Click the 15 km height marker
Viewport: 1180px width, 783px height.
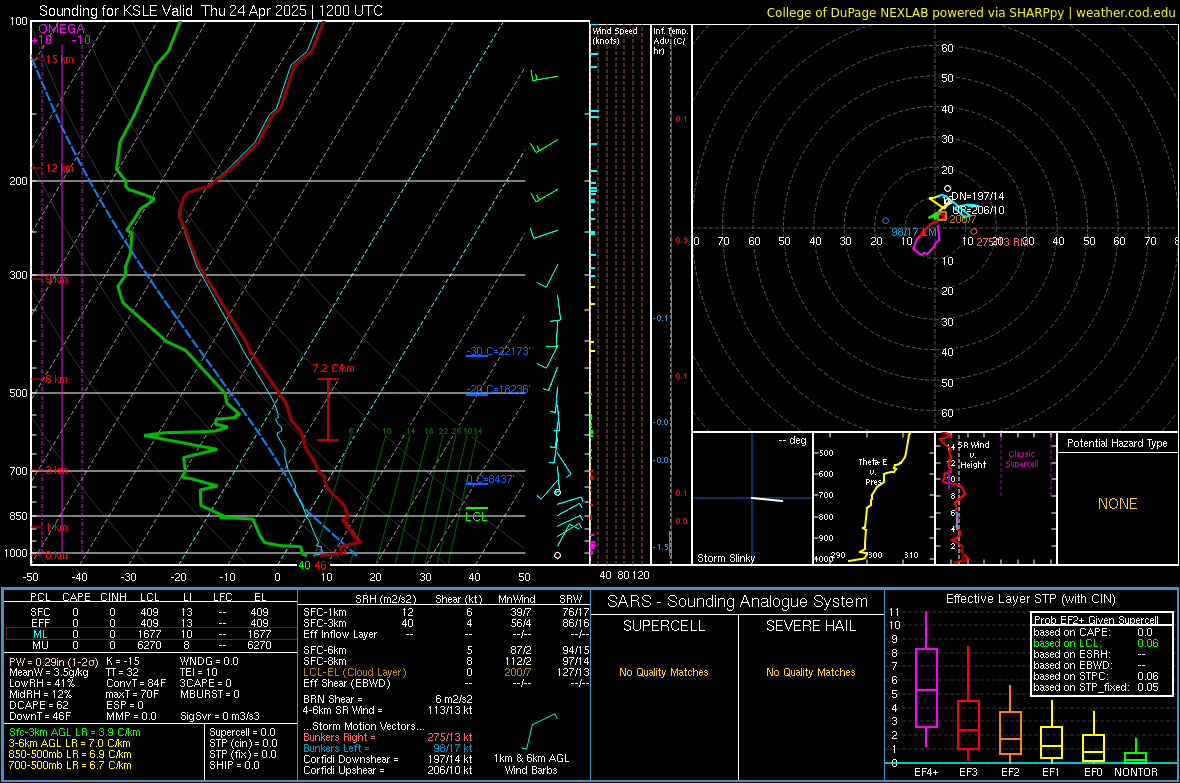[60, 59]
